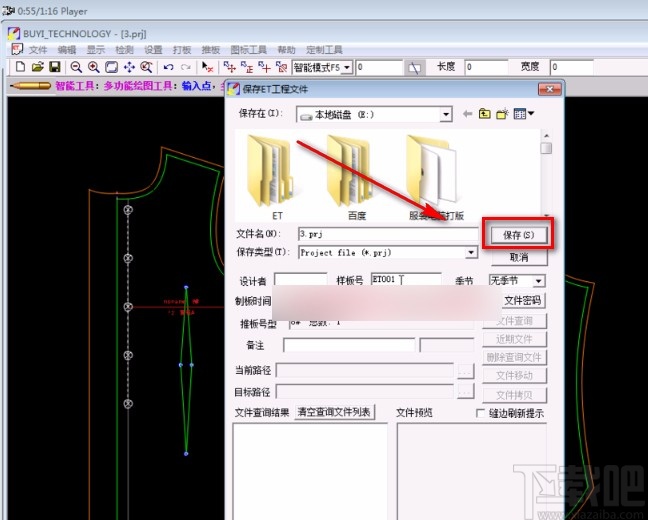Image resolution: width=648 pixels, height=520 pixels.
Task: Go back using the dialog back arrow
Action: tap(467, 114)
